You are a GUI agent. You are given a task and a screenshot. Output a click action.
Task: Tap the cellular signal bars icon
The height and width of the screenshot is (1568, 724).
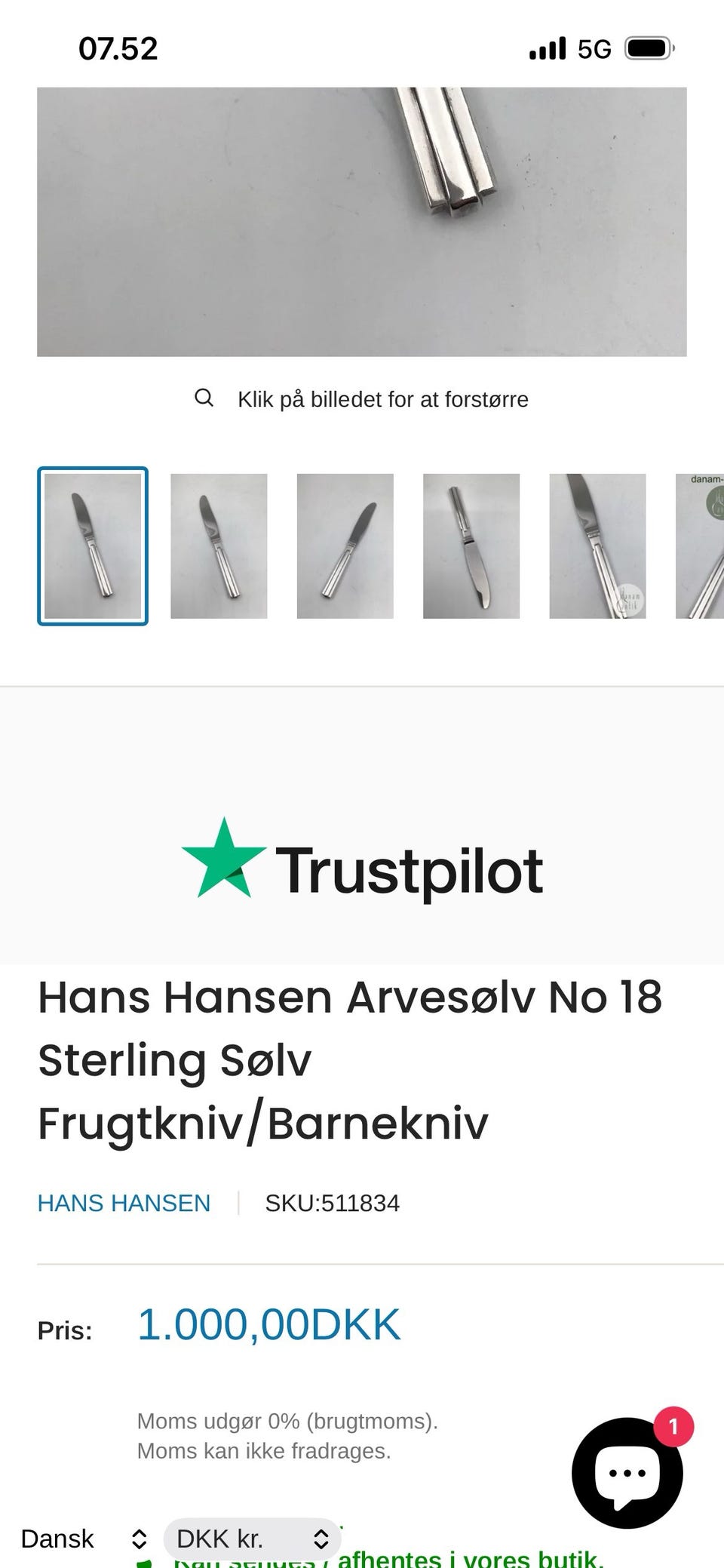tap(548, 49)
